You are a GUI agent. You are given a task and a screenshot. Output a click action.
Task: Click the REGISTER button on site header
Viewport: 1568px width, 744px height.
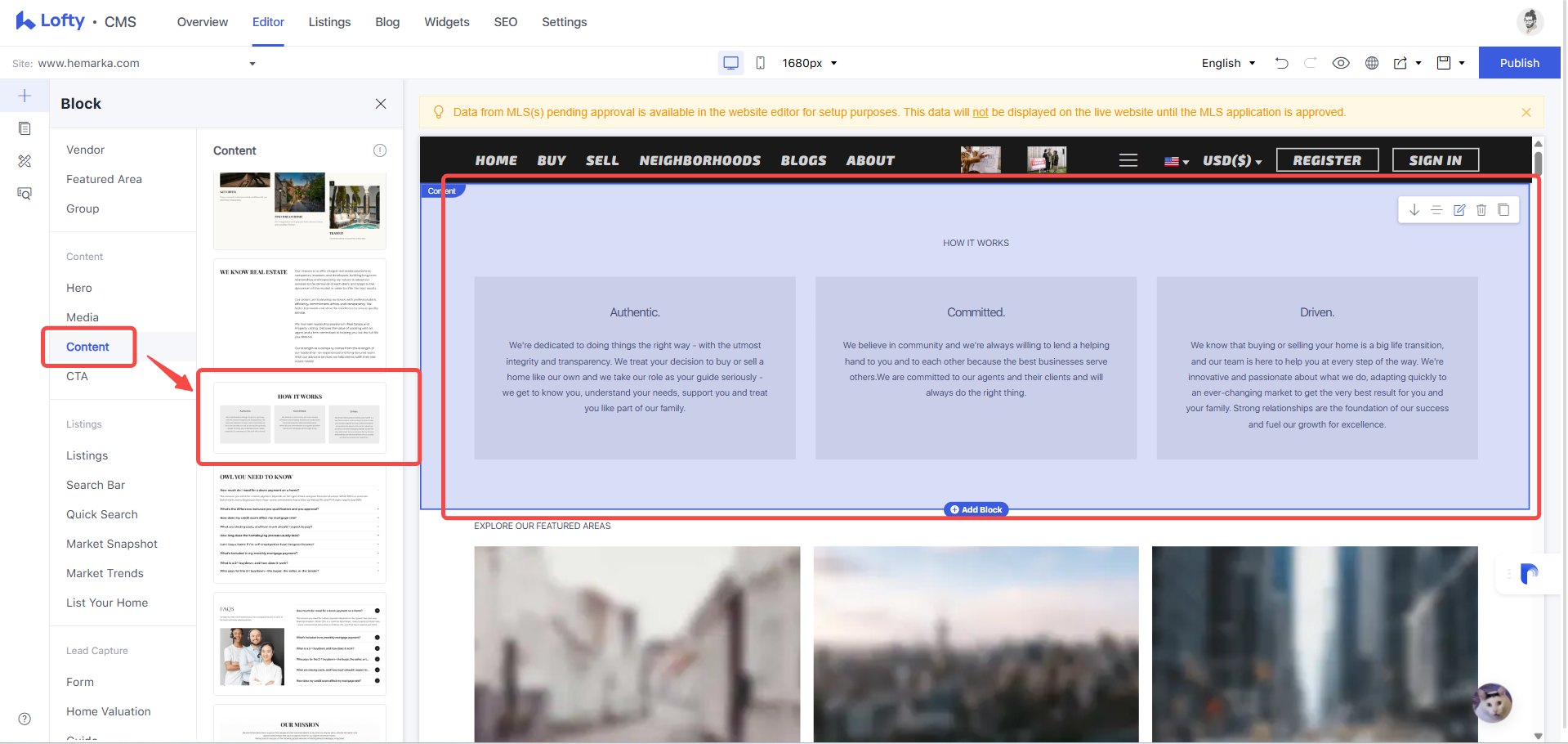pyautogui.click(x=1328, y=160)
